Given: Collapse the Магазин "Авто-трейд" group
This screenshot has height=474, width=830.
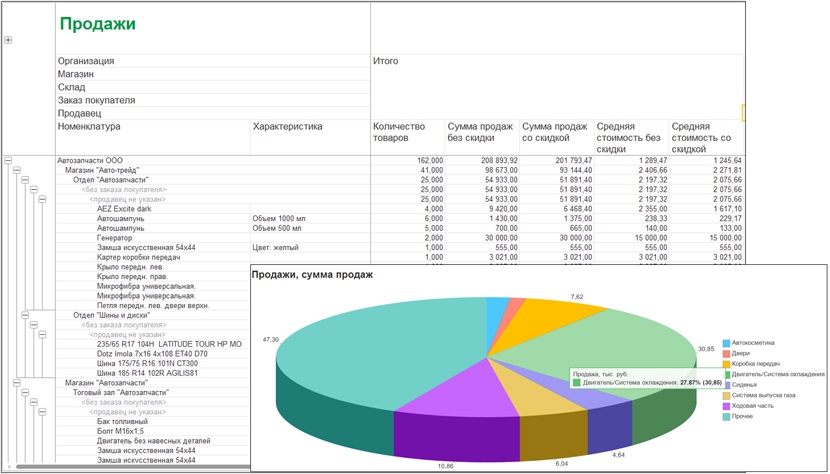Looking at the screenshot, I should (17, 170).
